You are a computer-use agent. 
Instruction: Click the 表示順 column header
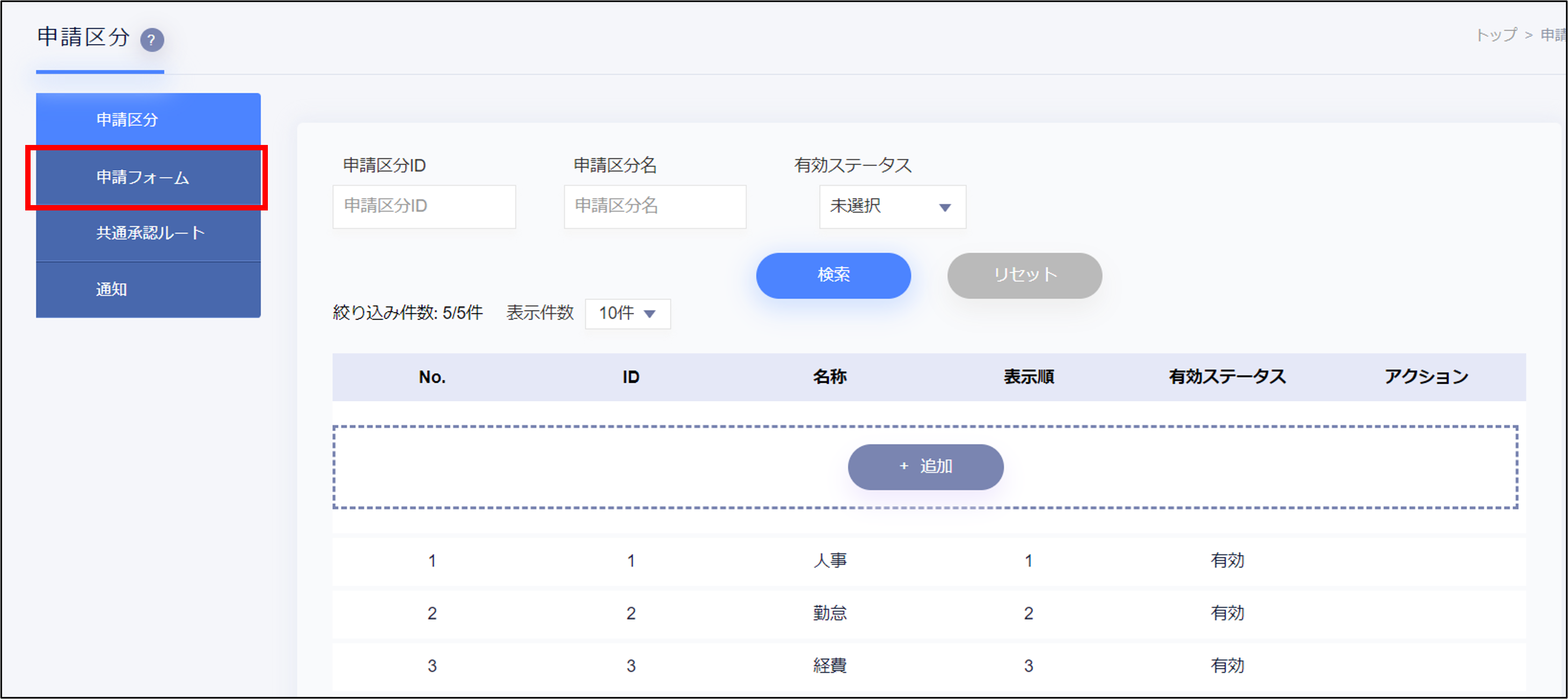pos(1028,377)
